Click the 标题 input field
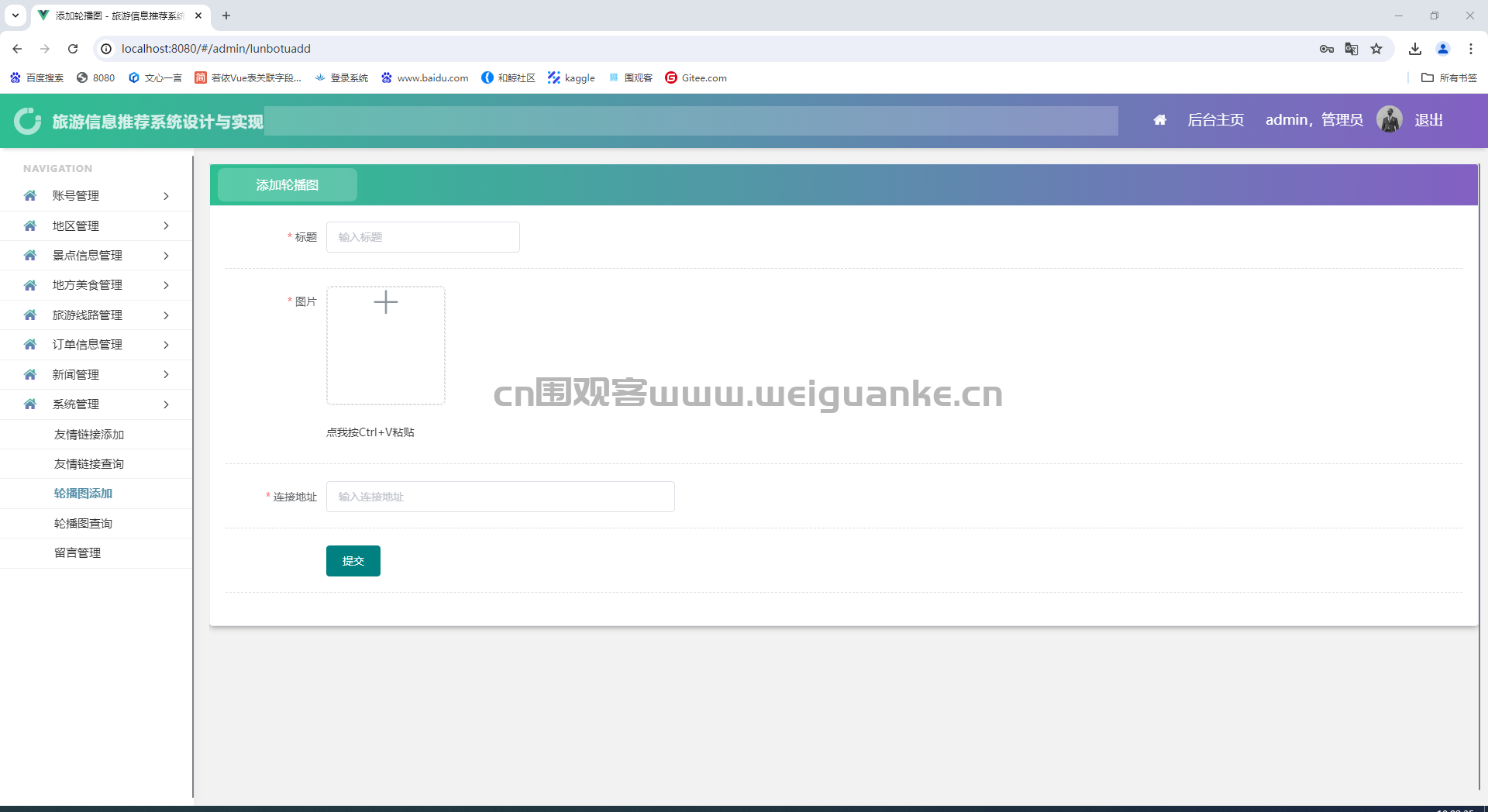This screenshot has height=812, width=1488. pos(422,237)
